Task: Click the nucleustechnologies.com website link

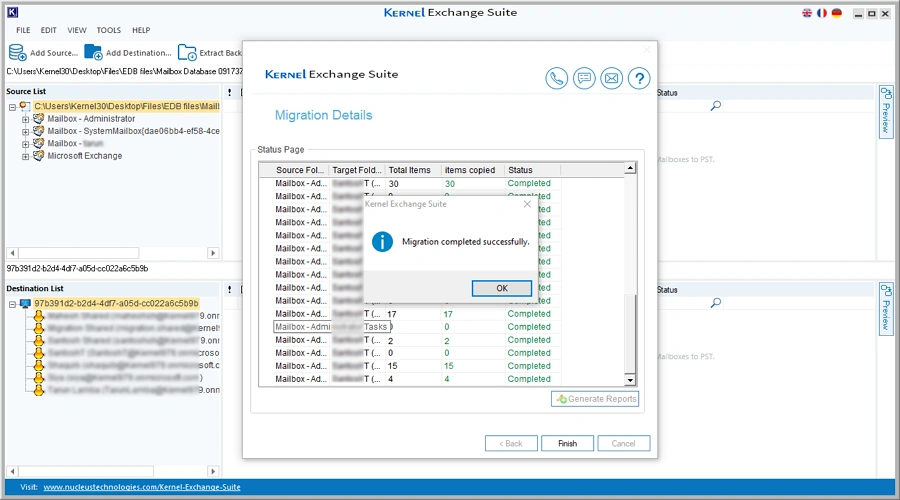Action: click(x=141, y=487)
